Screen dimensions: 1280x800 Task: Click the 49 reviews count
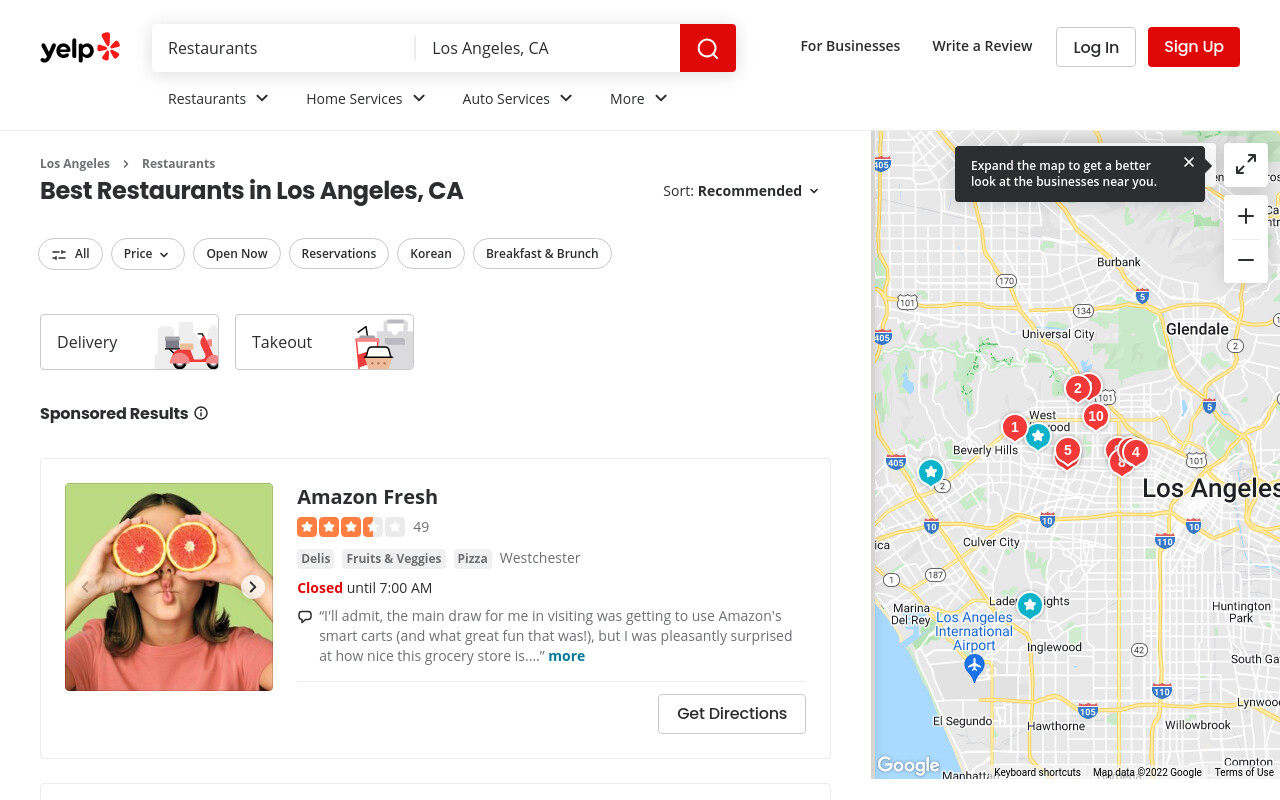tap(421, 527)
